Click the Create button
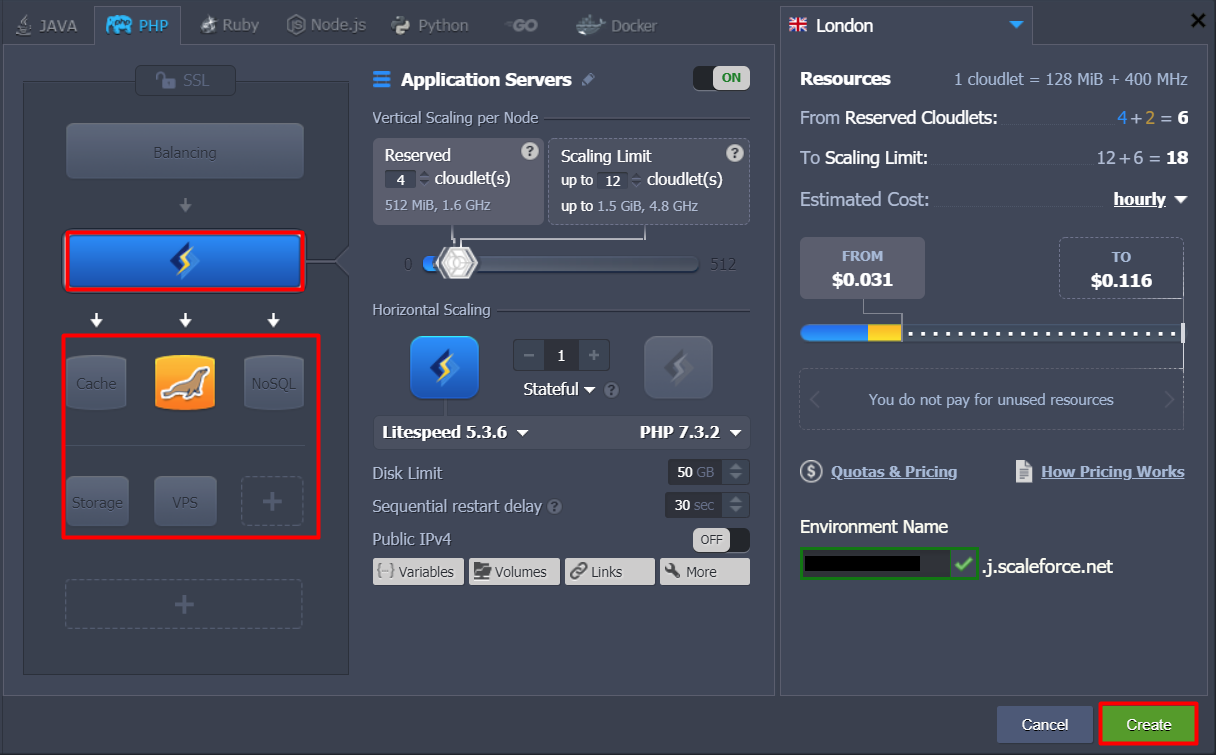 coord(1148,724)
